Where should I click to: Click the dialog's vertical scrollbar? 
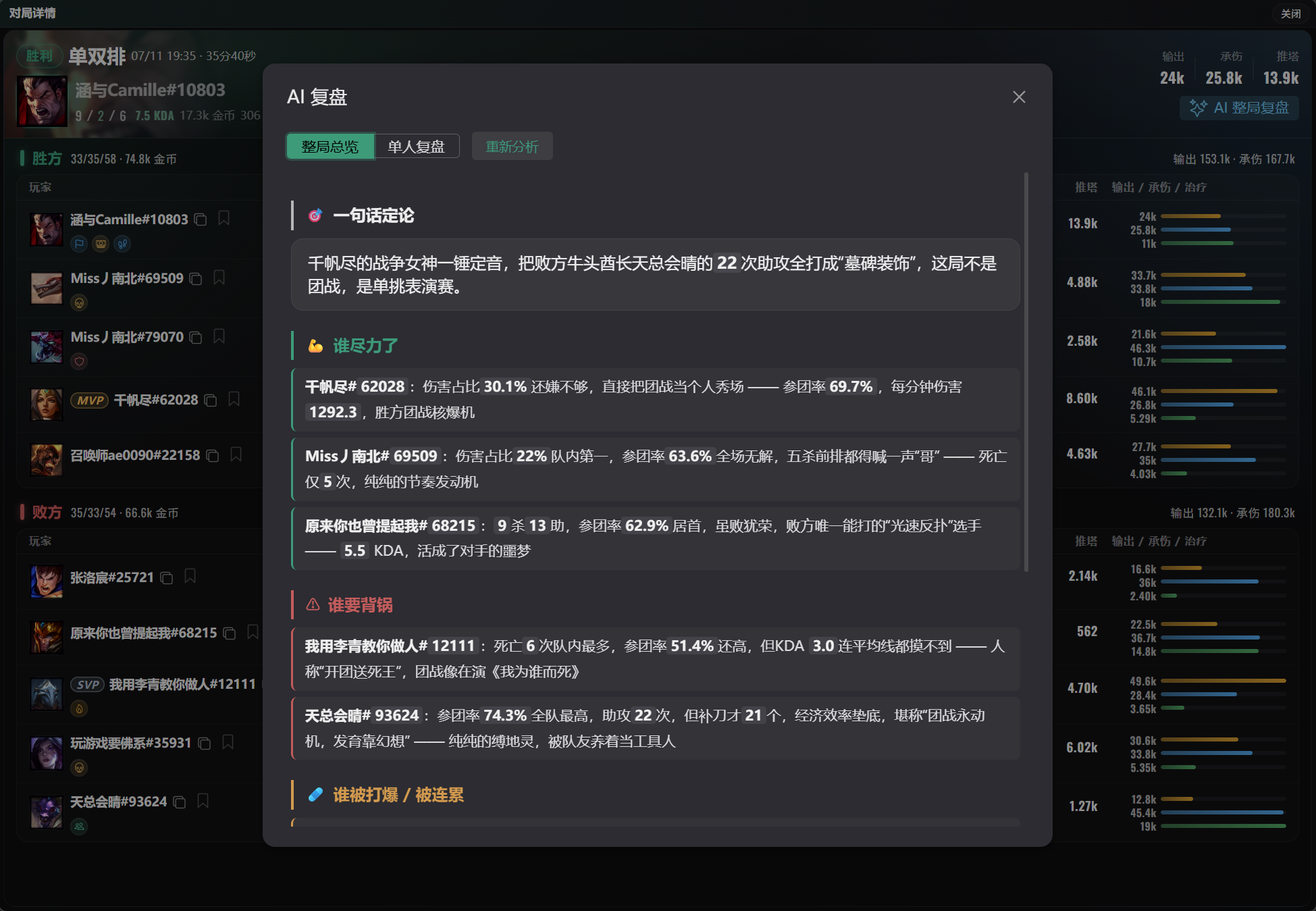pos(1026,371)
